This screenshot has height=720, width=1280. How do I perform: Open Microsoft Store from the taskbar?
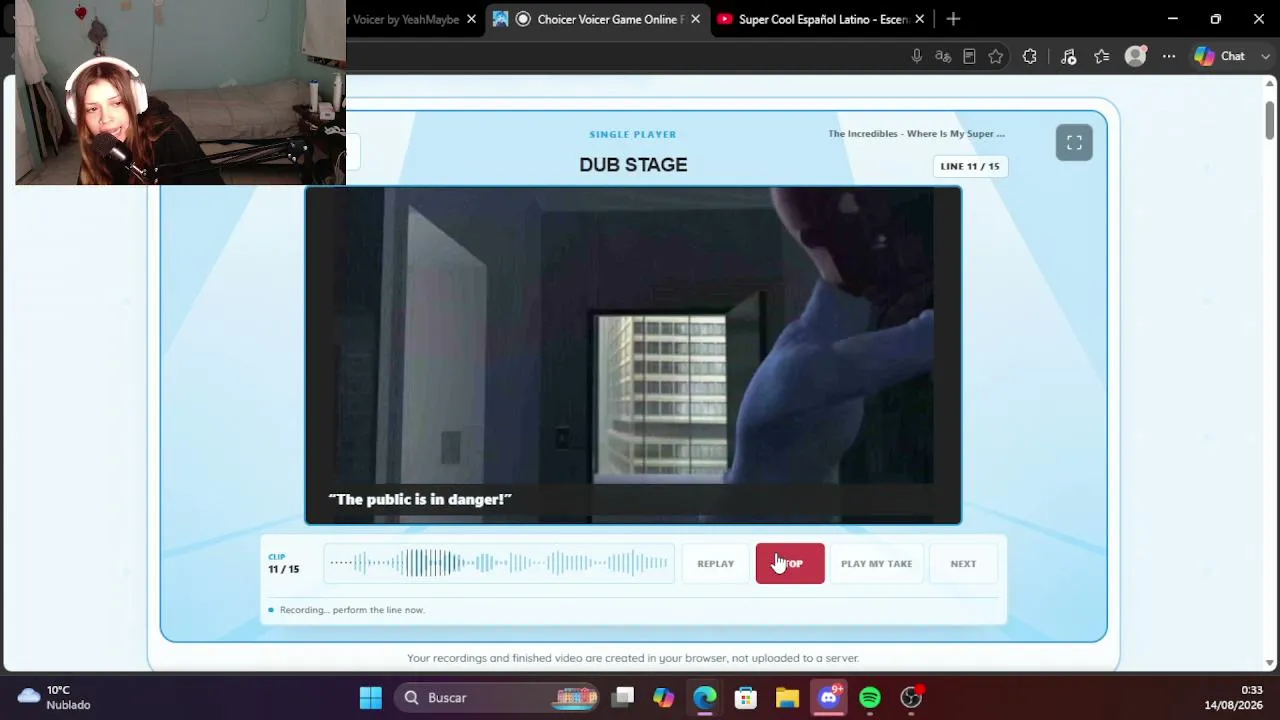[746, 697]
